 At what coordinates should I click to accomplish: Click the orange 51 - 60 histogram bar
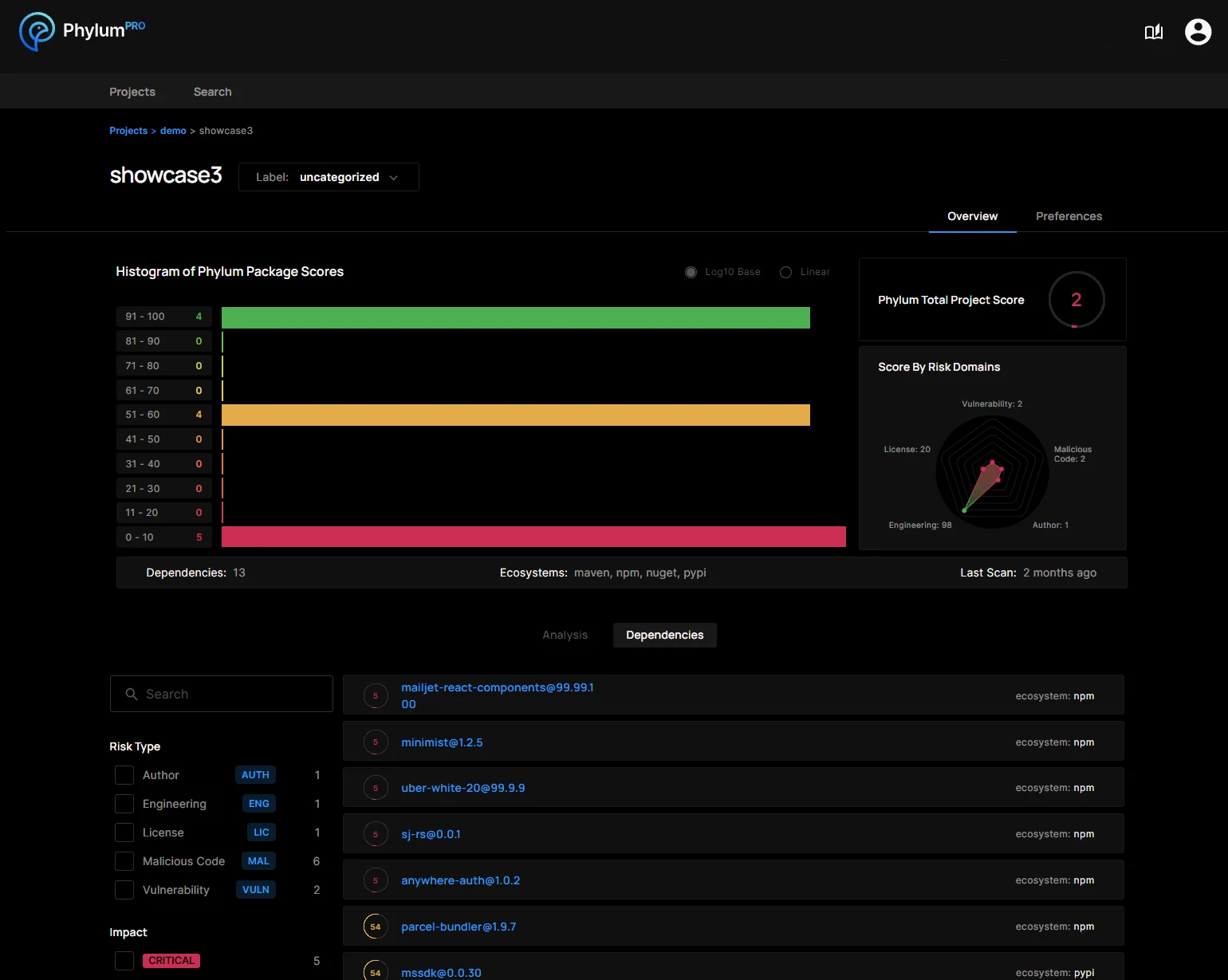point(516,415)
